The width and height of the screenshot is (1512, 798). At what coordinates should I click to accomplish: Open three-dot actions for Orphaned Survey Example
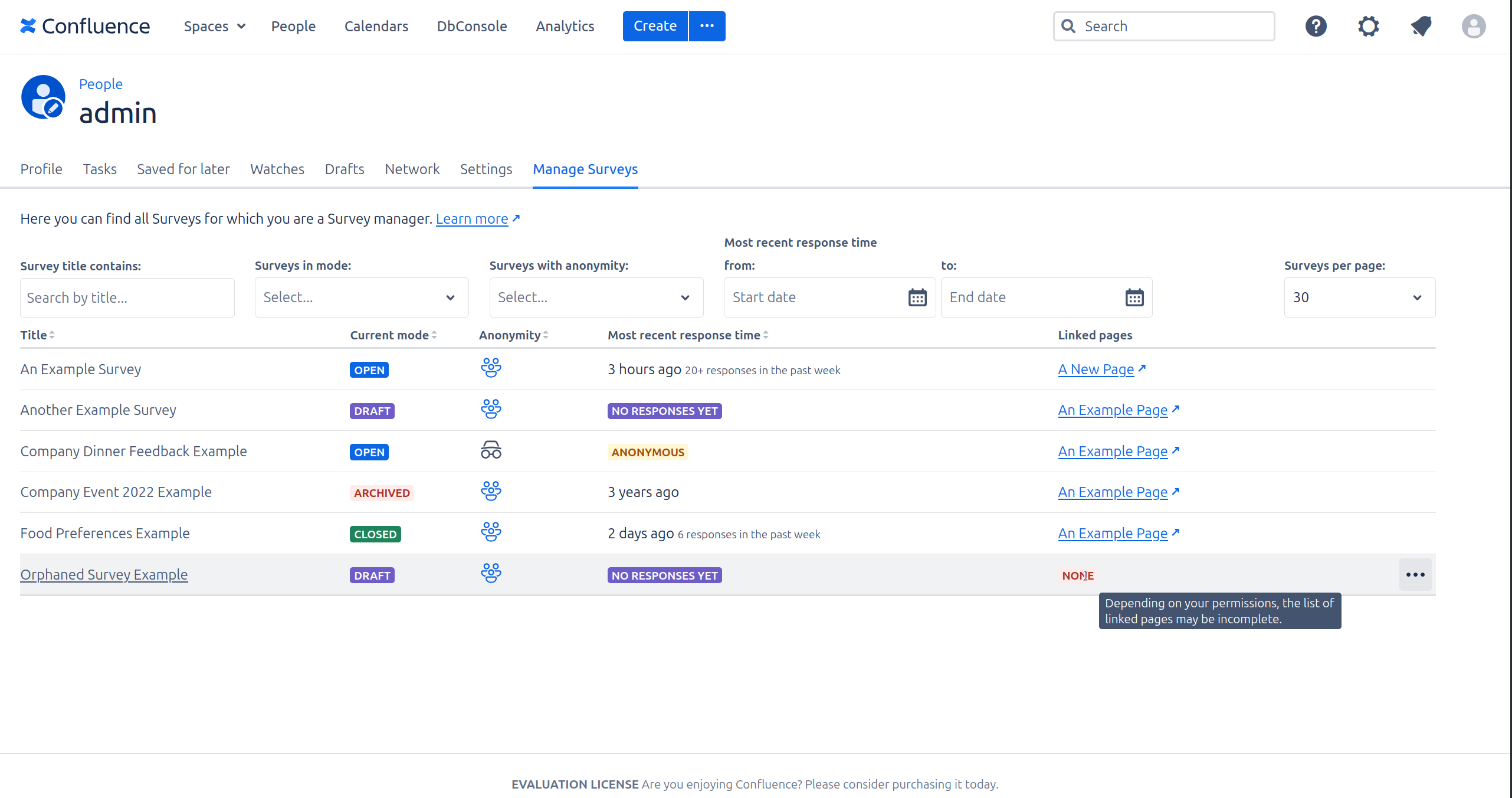(x=1415, y=575)
